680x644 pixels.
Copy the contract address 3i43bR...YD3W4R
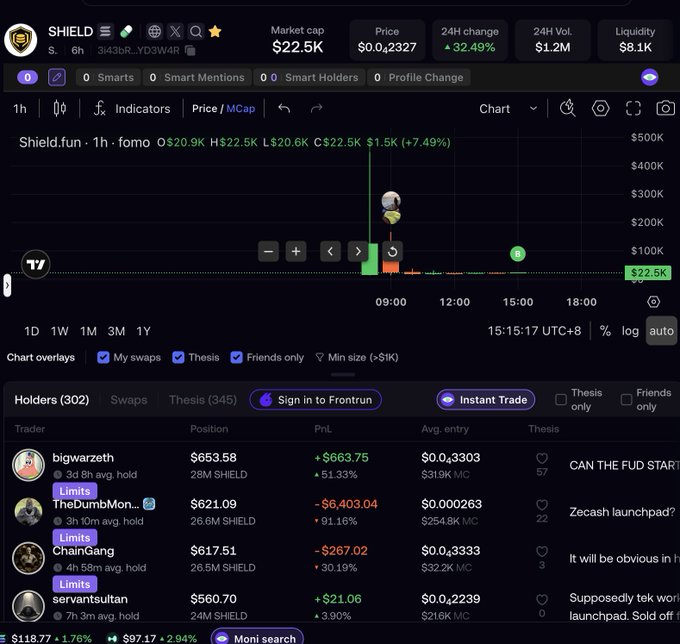[x=190, y=50]
